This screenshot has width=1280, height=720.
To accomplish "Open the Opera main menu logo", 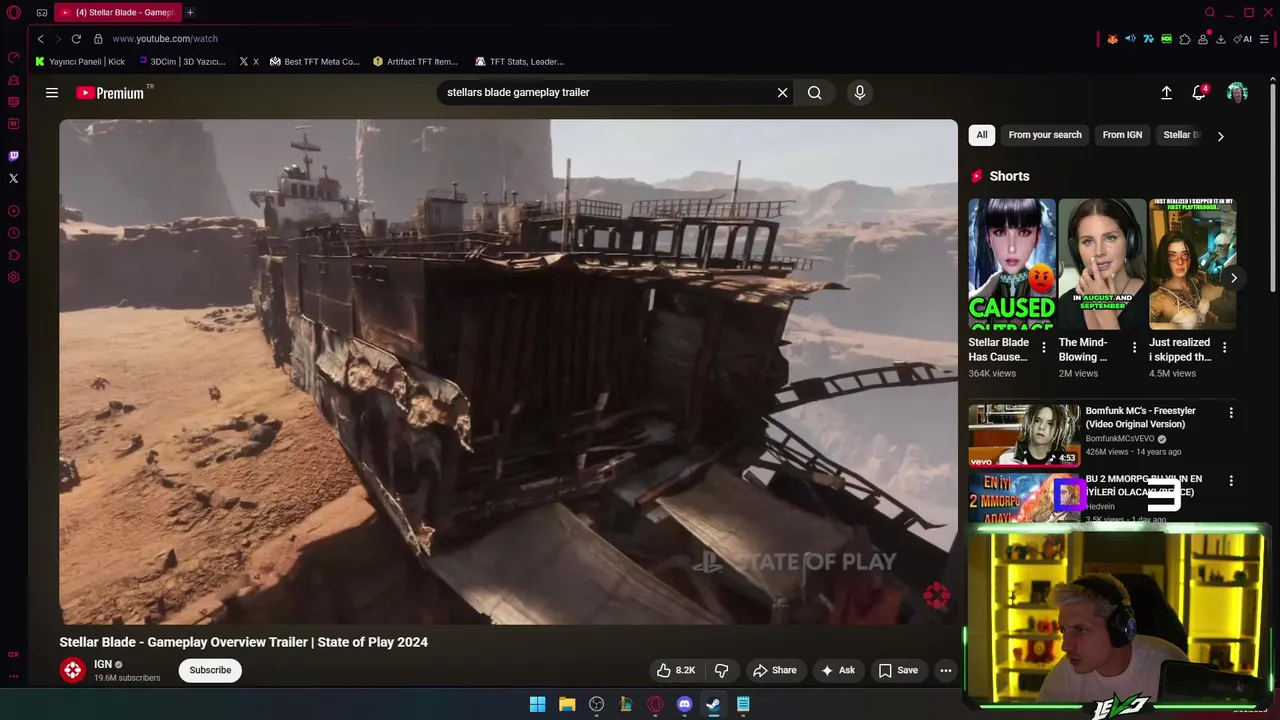I will click(14, 13).
